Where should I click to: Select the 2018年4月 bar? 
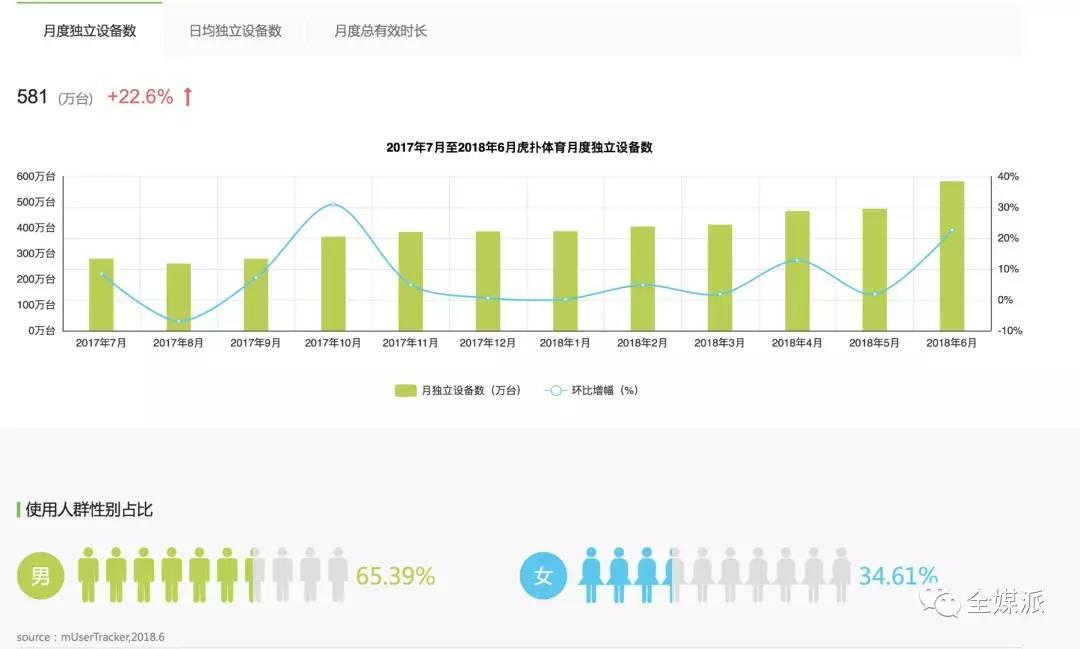pos(797,271)
